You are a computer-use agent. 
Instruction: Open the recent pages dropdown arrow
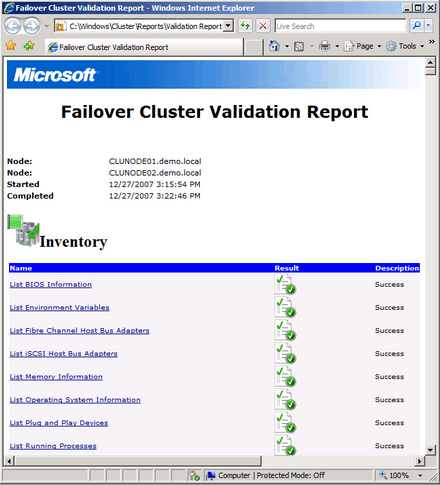coord(47,26)
